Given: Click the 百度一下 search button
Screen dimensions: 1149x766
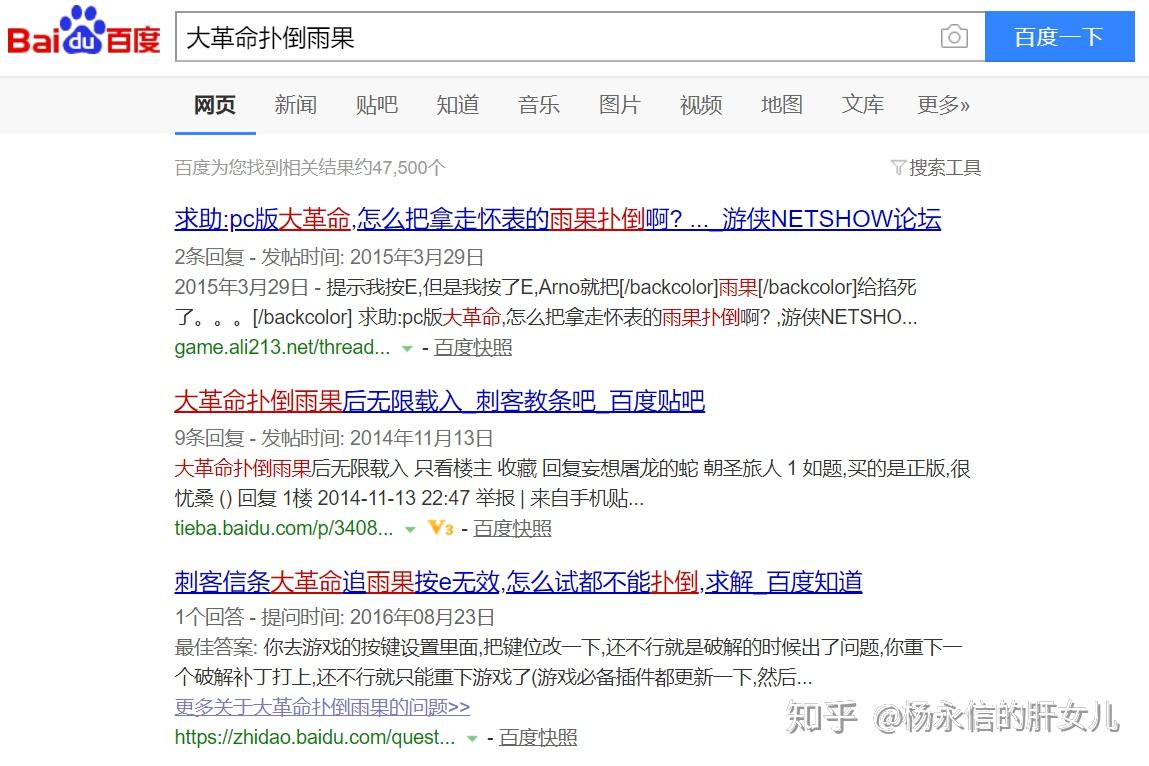Looking at the screenshot, I should pyautogui.click(x=1059, y=36).
